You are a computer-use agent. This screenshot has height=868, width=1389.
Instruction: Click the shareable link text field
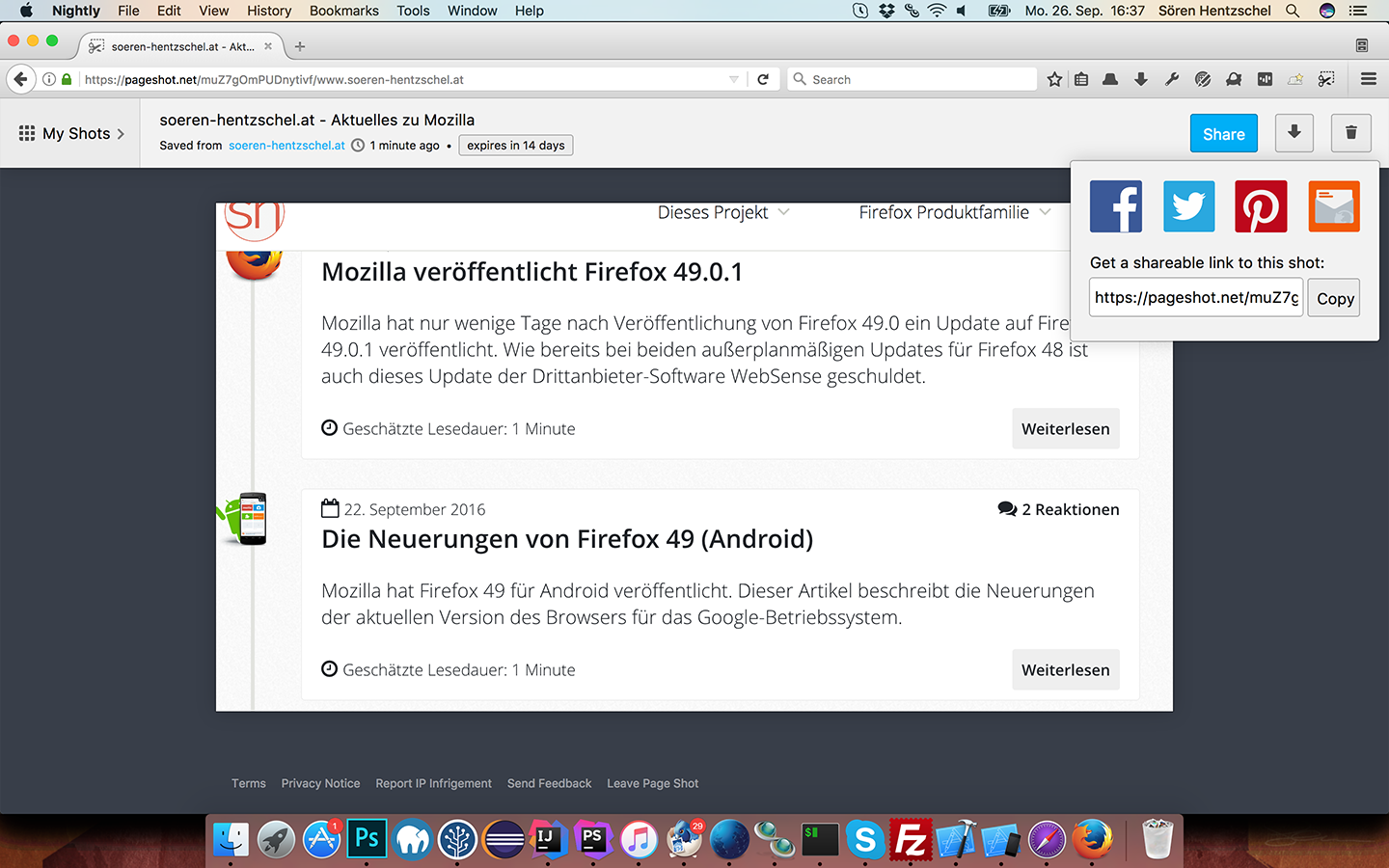coord(1195,298)
